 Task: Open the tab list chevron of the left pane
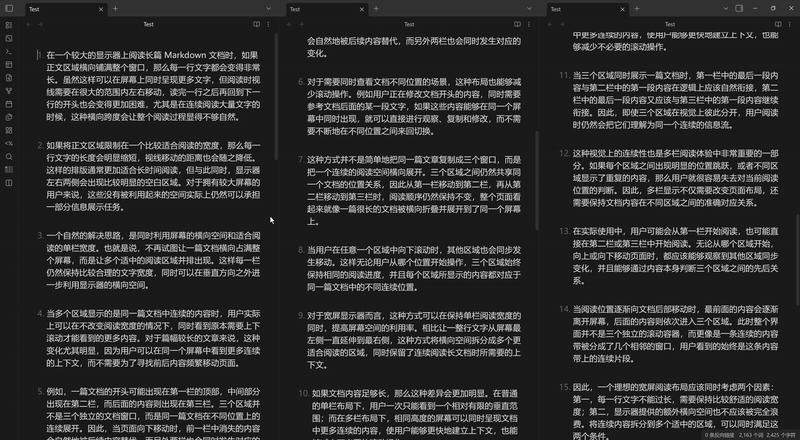268,9
